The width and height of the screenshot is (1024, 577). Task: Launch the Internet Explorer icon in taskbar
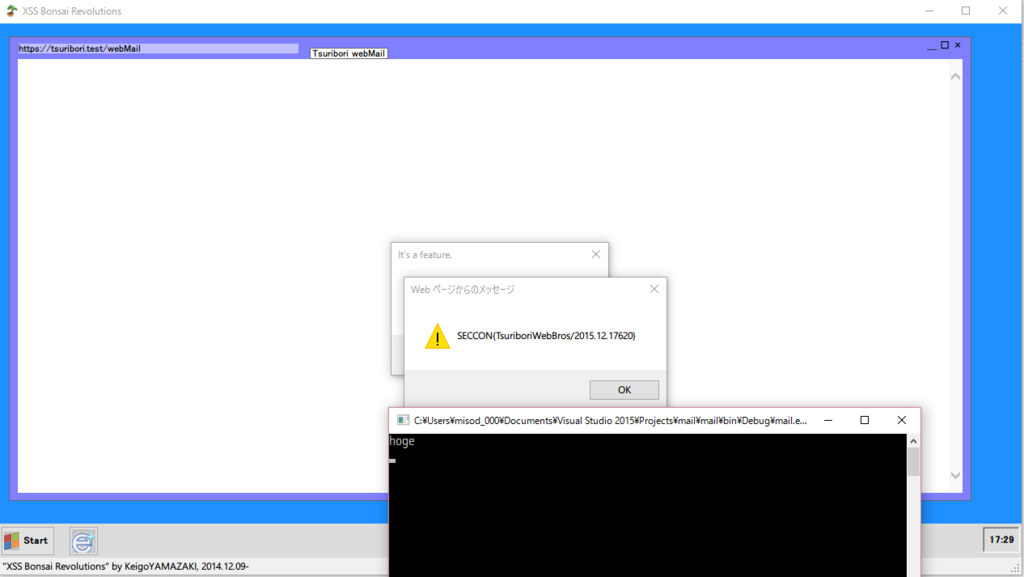(x=84, y=541)
